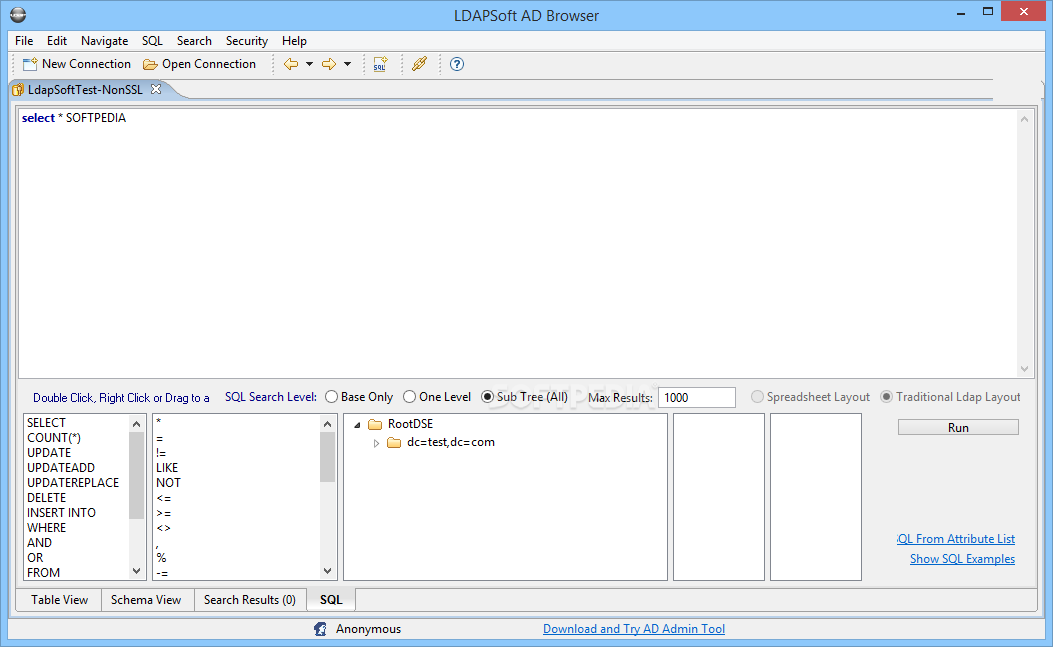Select Base Only search level
1053x647 pixels.
pos(331,397)
